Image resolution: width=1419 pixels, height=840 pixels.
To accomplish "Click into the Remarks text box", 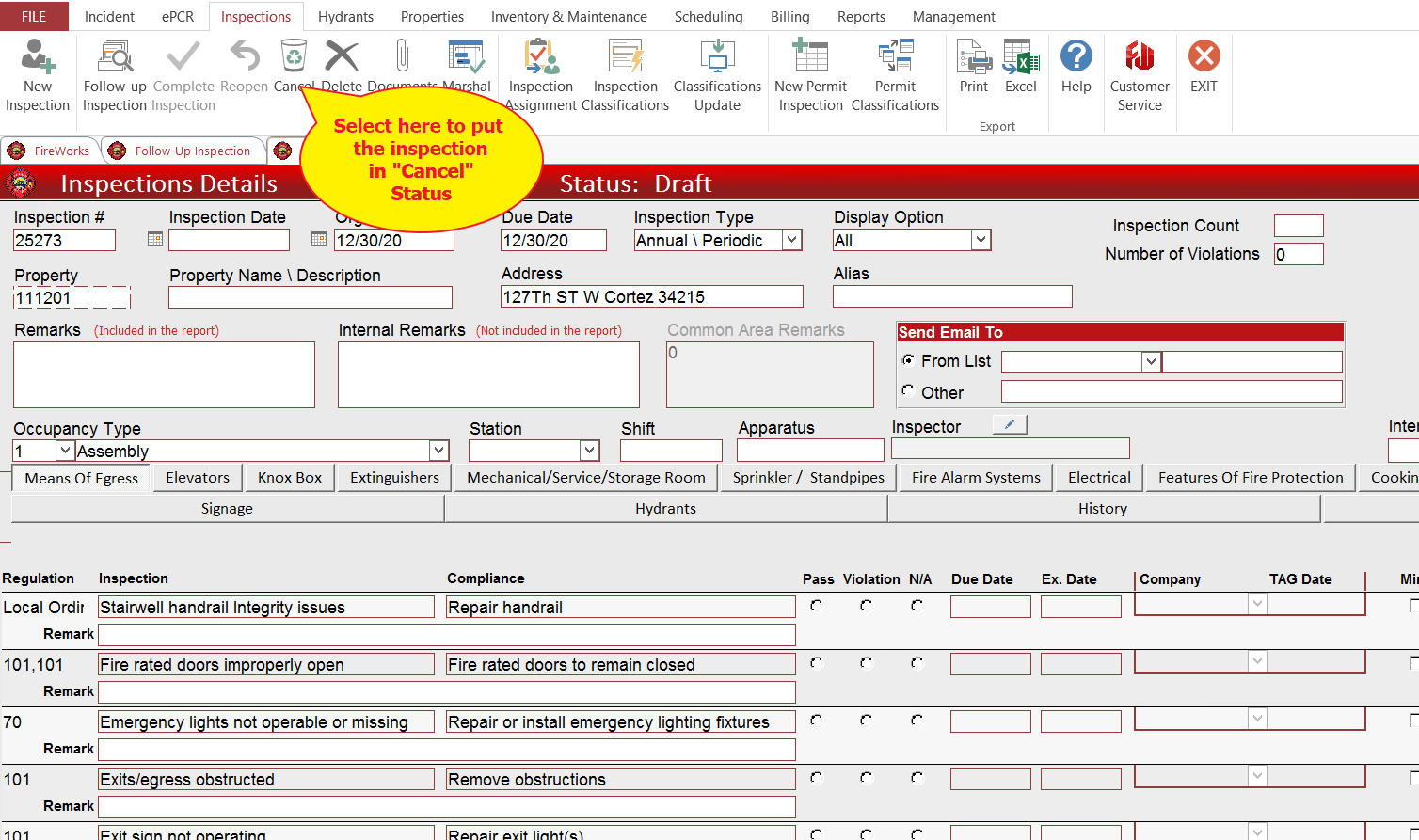I will coord(164,374).
